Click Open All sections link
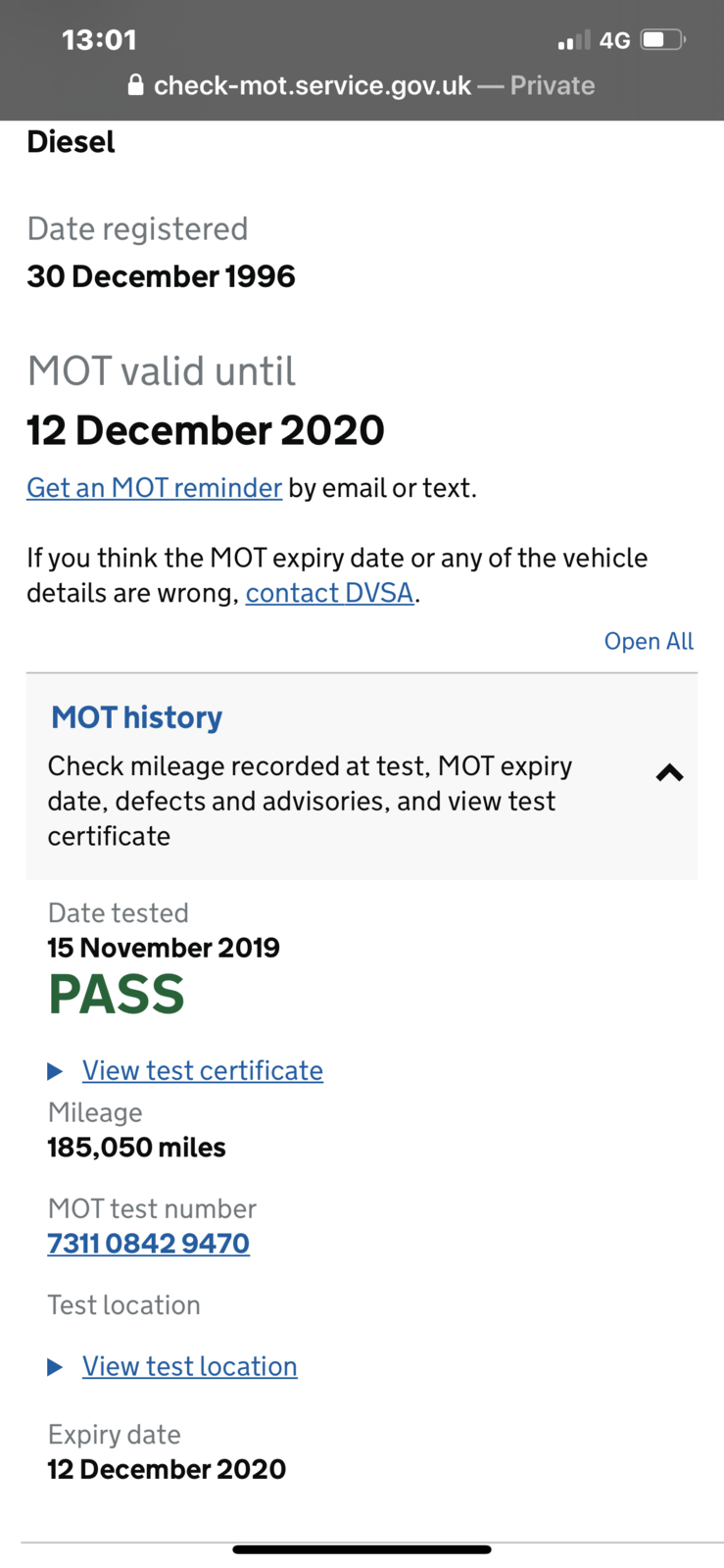The width and height of the screenshot is (724, 1568). [649, 641]
